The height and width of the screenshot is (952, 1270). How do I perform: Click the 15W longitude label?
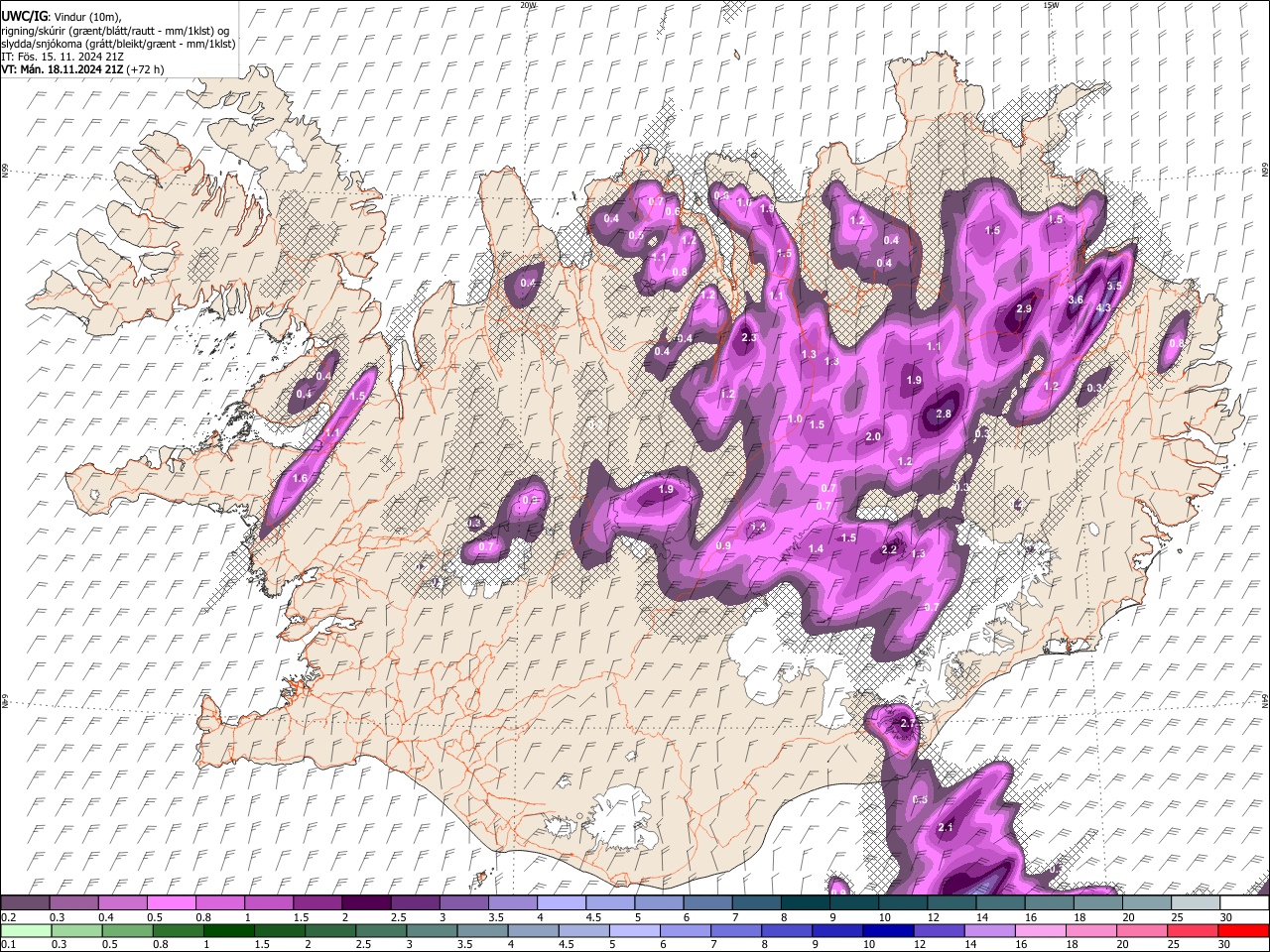coord(1051,5)
